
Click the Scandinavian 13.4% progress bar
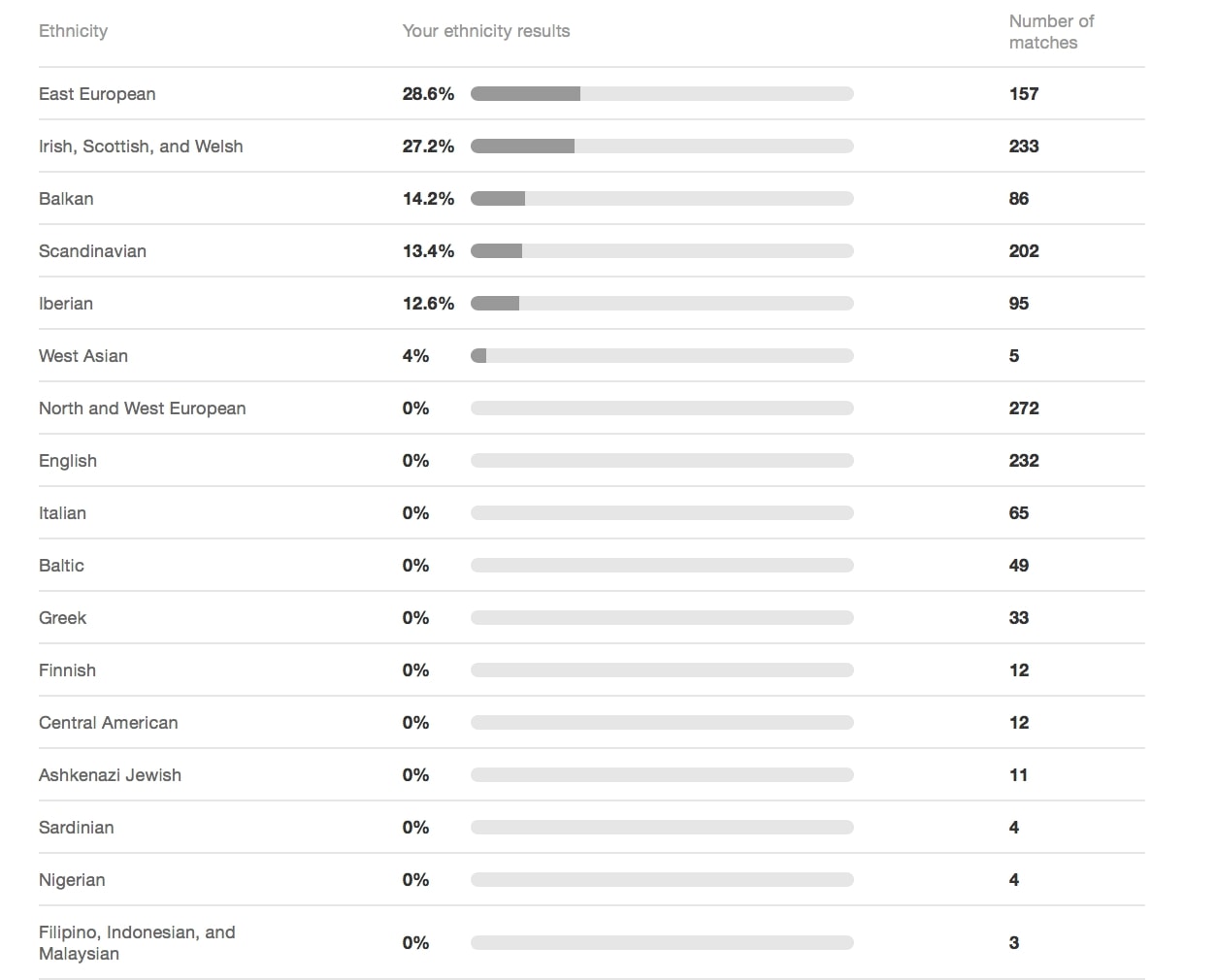click(x=661, y=251)
